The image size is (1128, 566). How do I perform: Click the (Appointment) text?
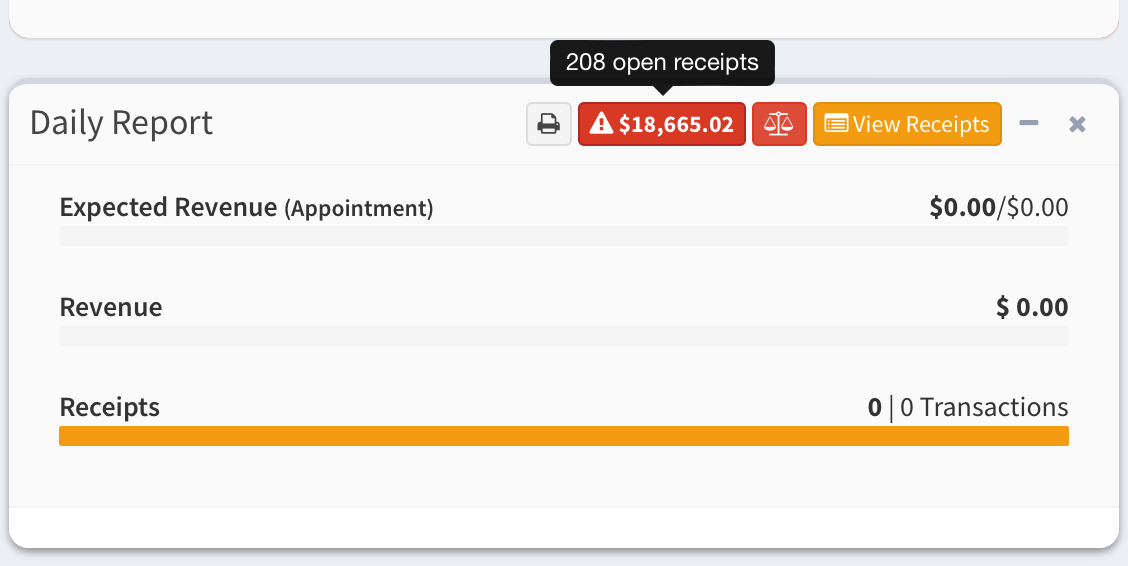click(359, 209)
